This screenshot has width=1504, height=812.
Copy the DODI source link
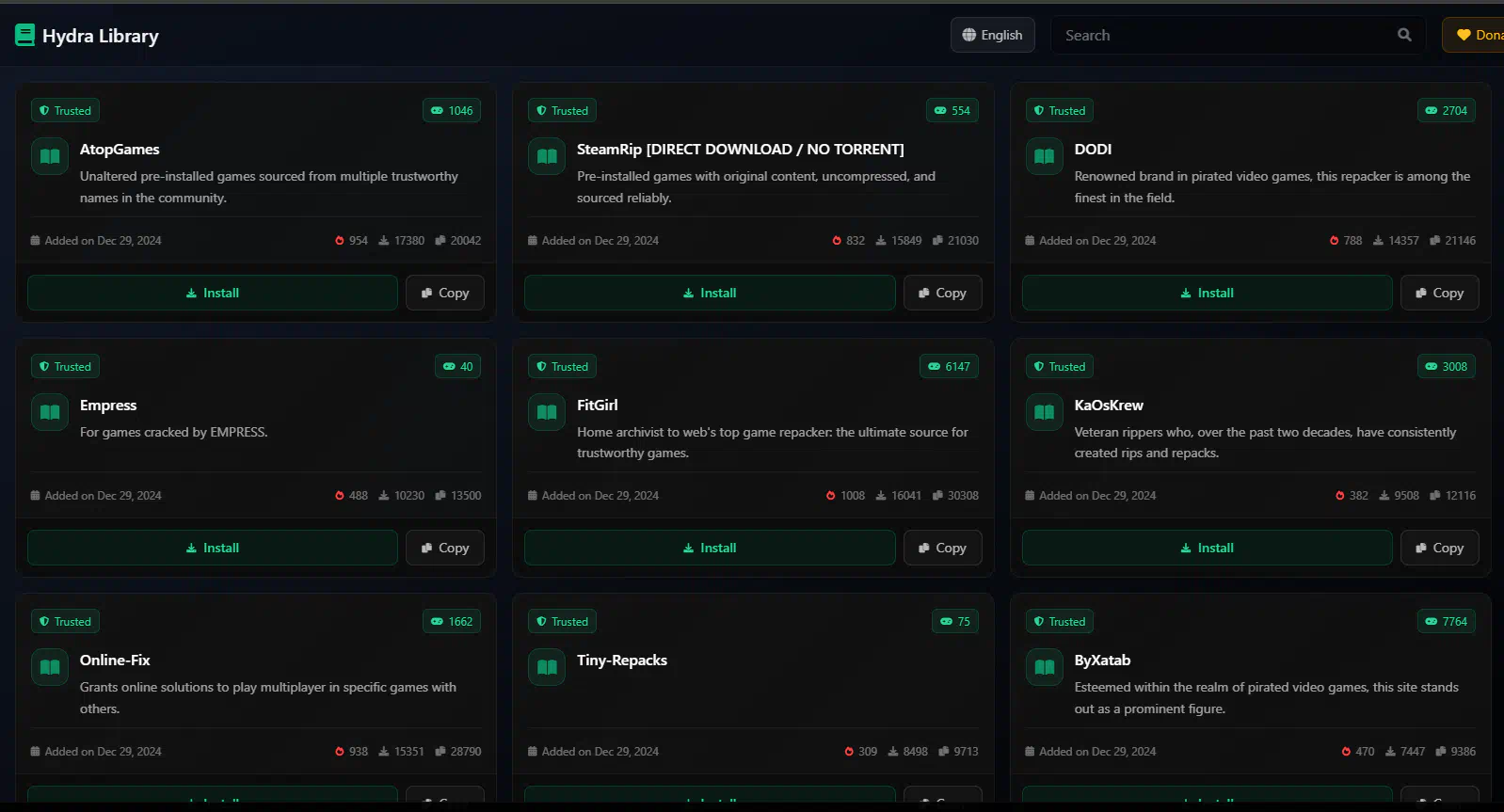1440,293
